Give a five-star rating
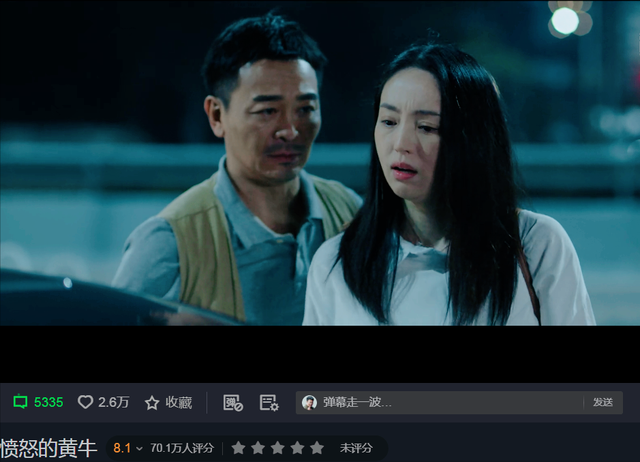 coord(317,448)
